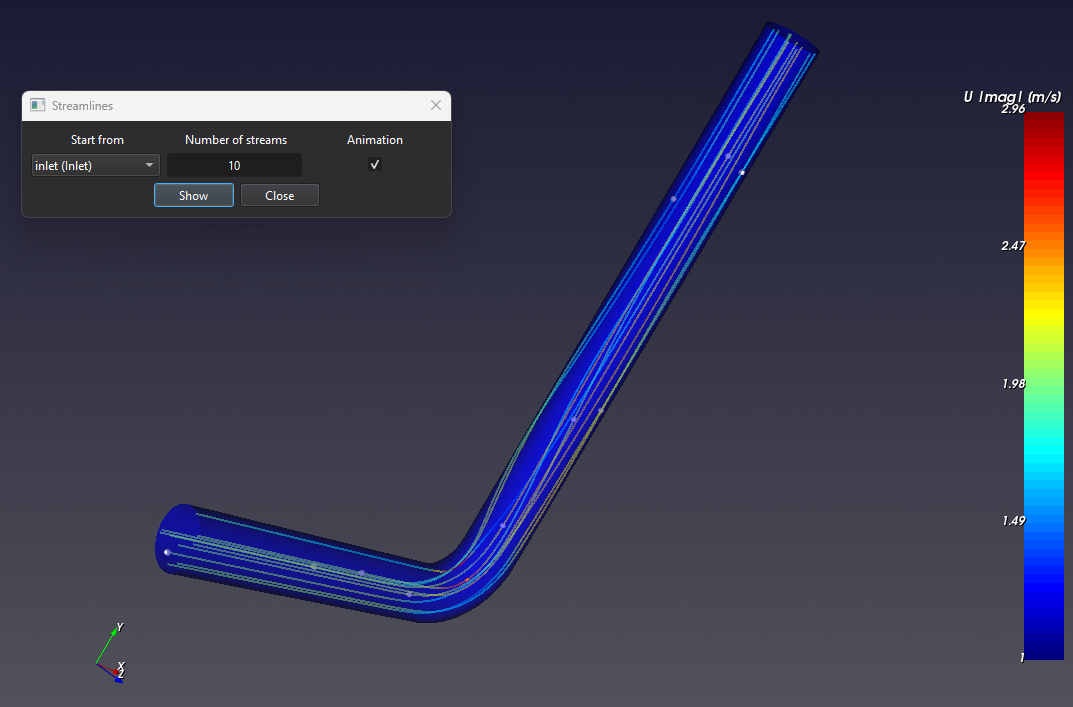Click the Number of streams field
This screenshot has width=1073, height=707.
coord(234,165)
